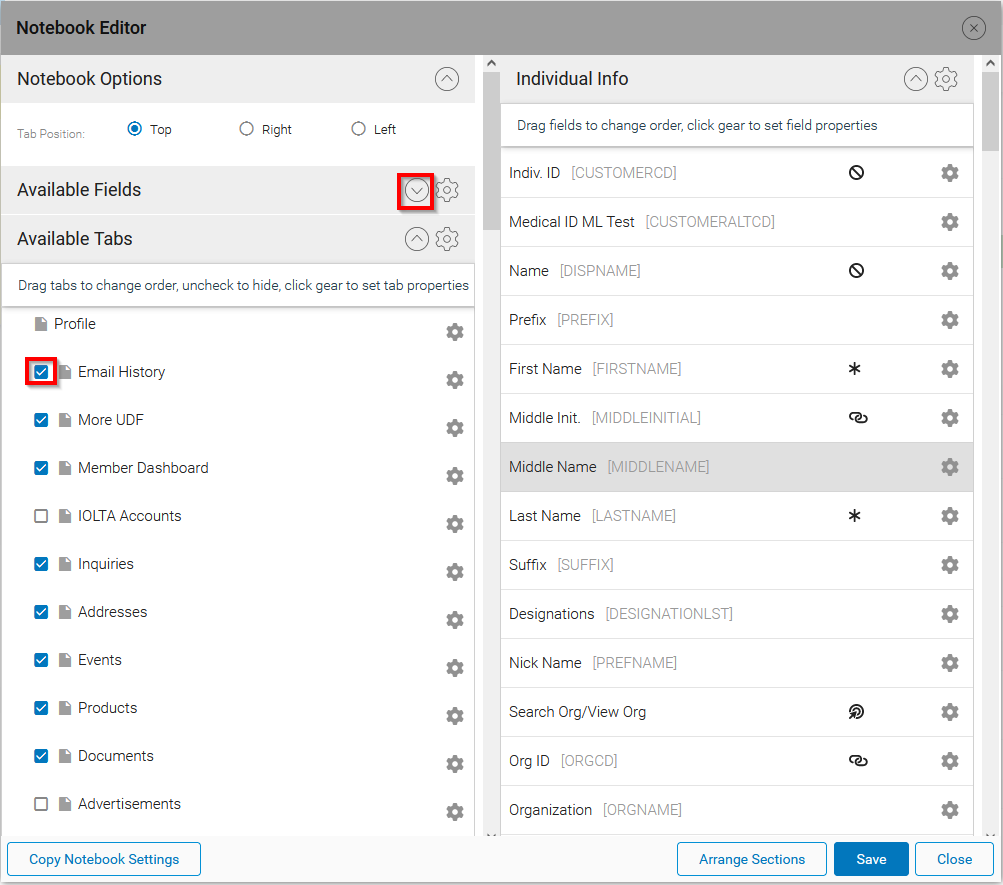Select Right tab position
This screenshot has height=885, width=1003.
246,129
